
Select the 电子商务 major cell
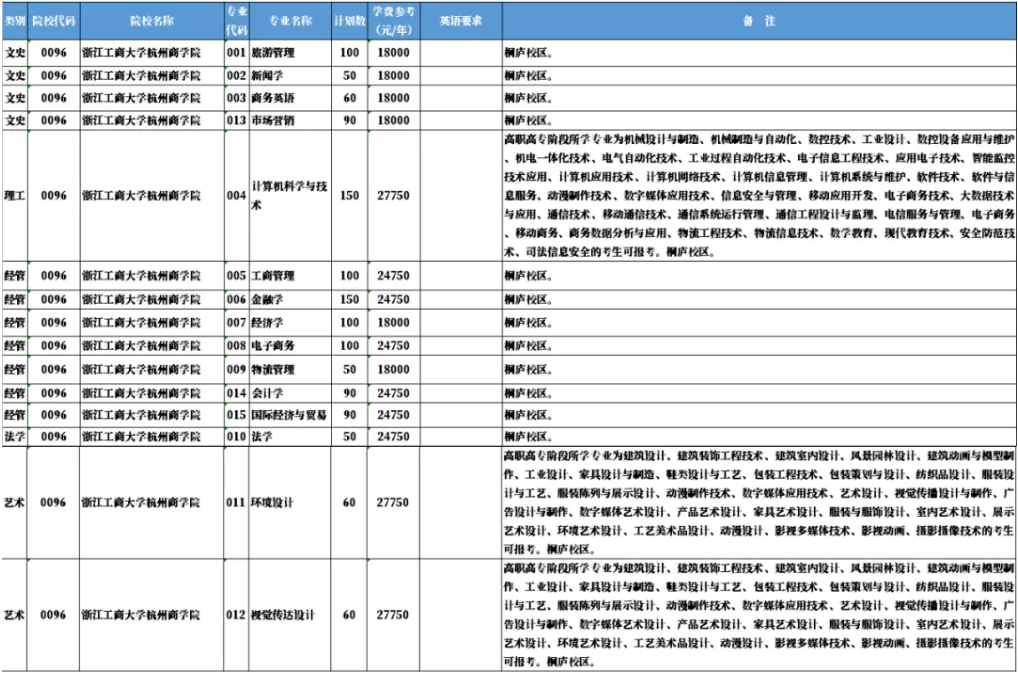click(272, 345)
